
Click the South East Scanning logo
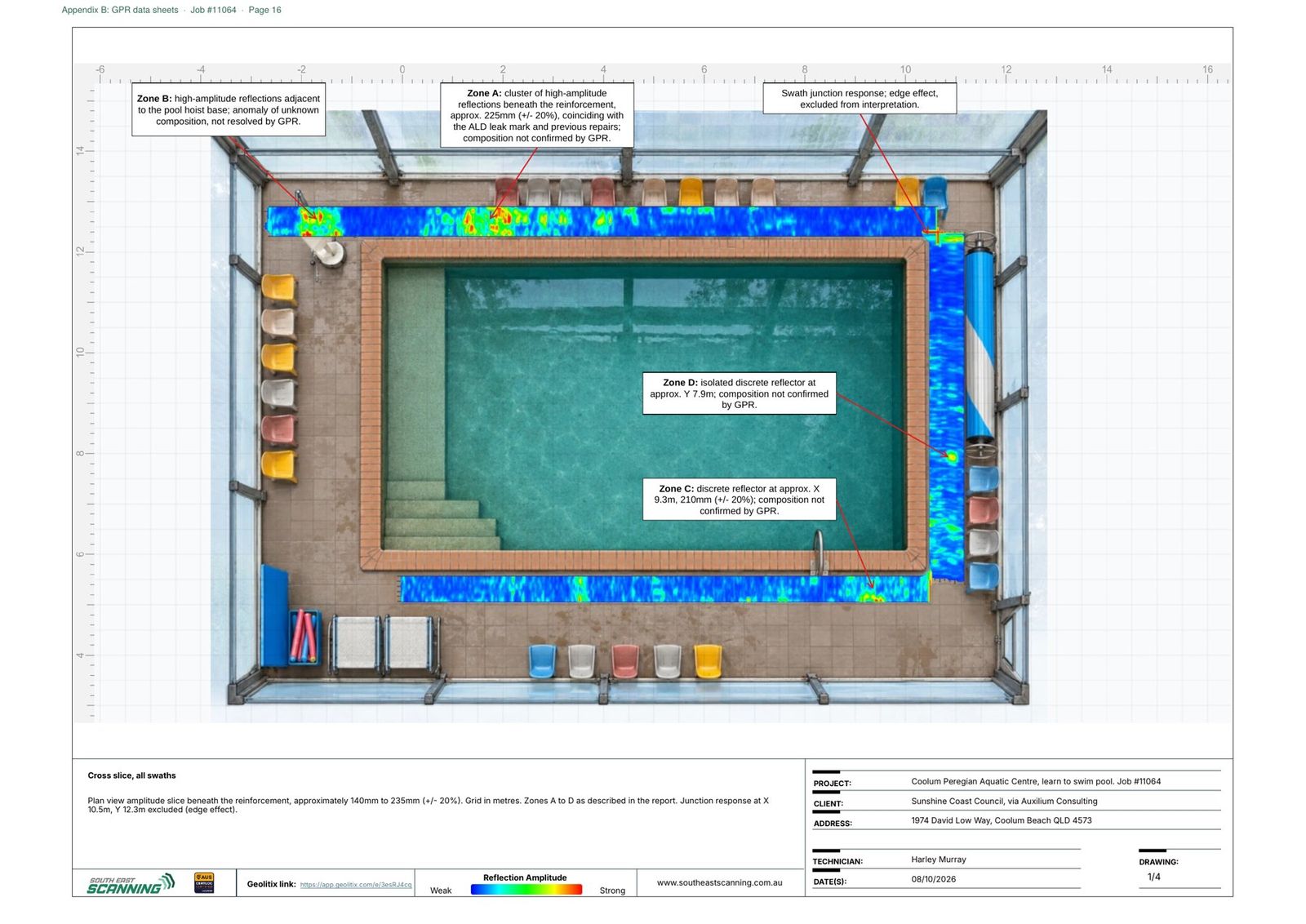131,883
